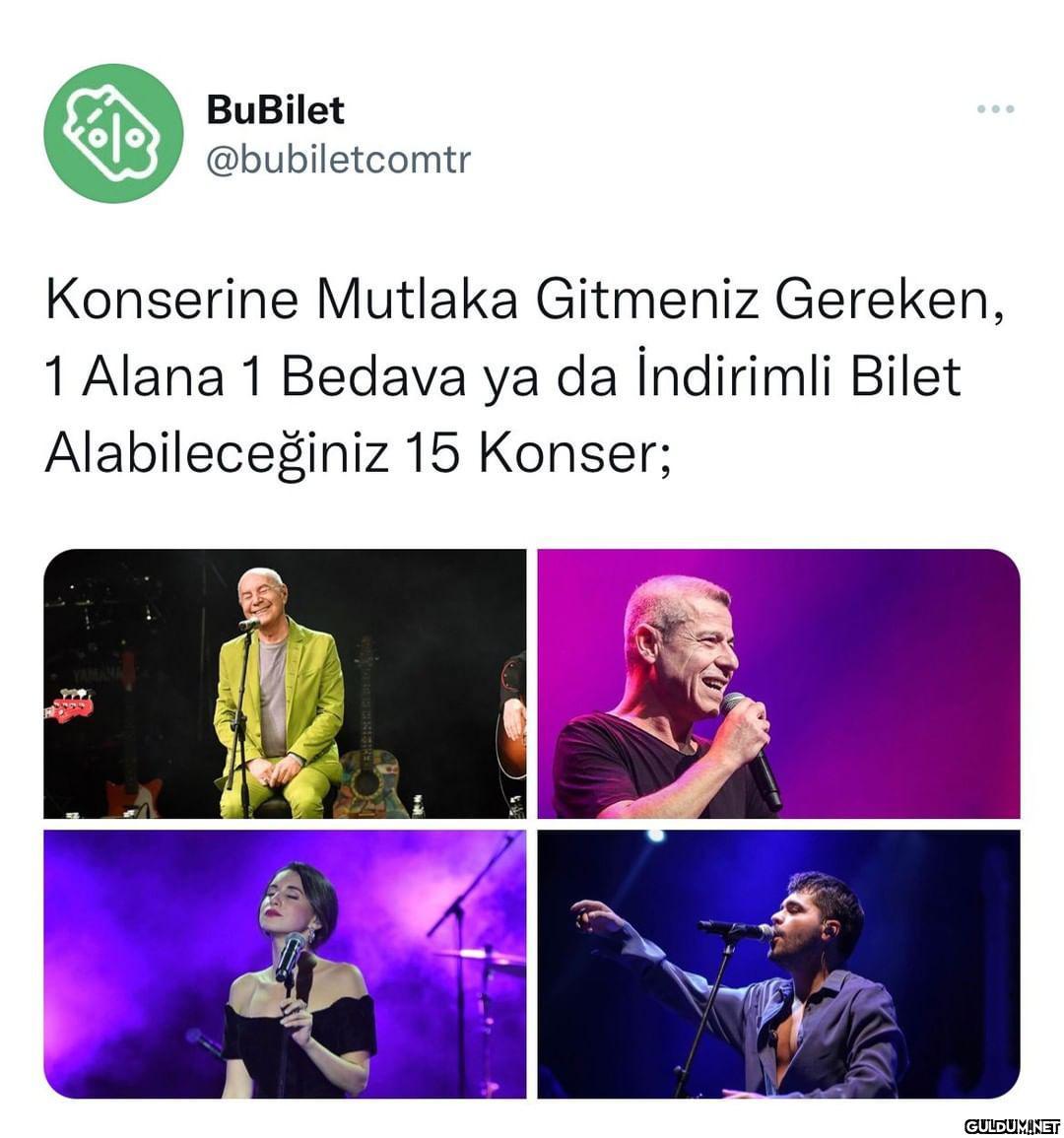This screenshot has width=1064, height=1138.
Task: Open the three-dot more options menu
Action: point(995,109)
